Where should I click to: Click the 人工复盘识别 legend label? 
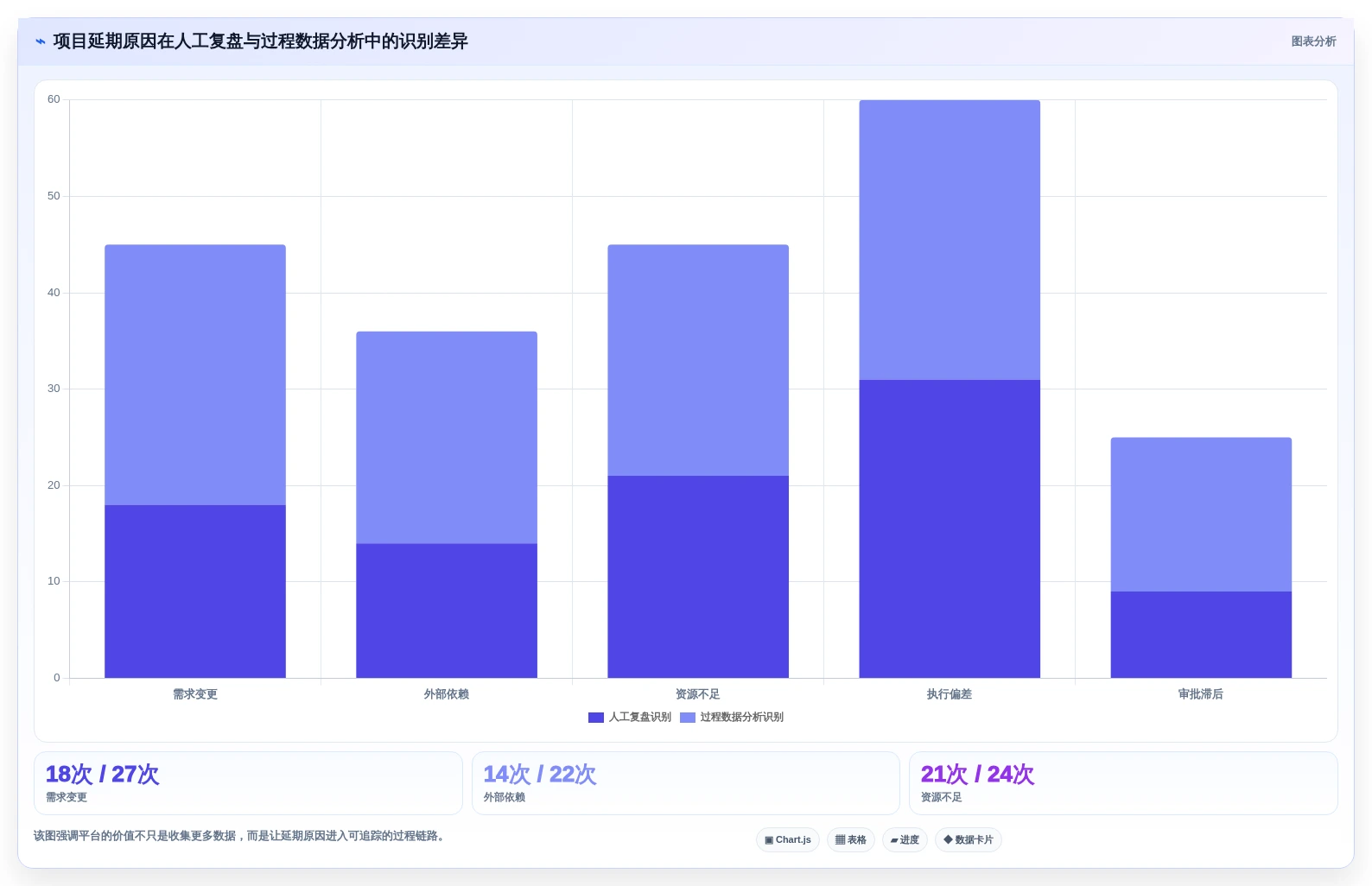[x=640, y=717]
